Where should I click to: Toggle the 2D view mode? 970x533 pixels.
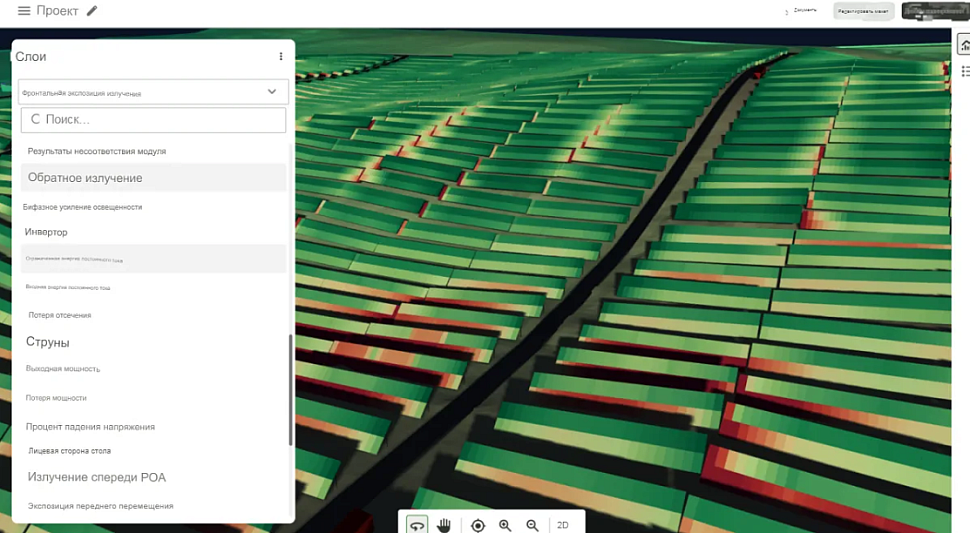coord(563,525)
